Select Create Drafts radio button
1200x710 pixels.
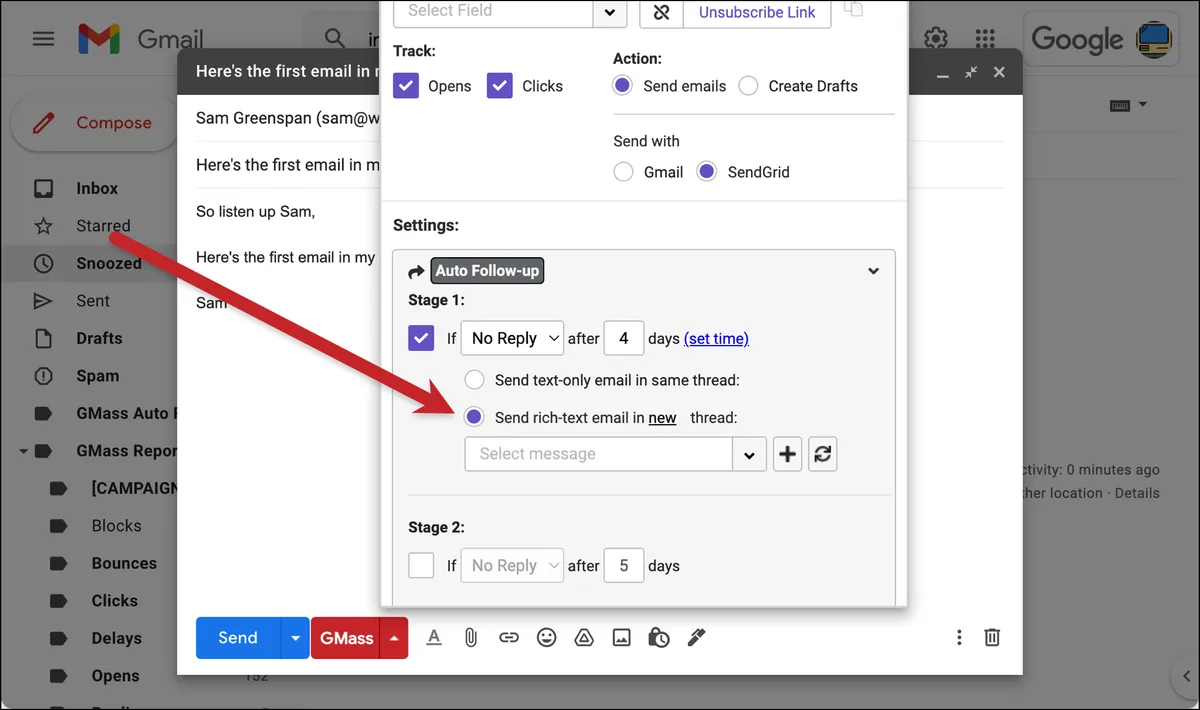point(748,86)
